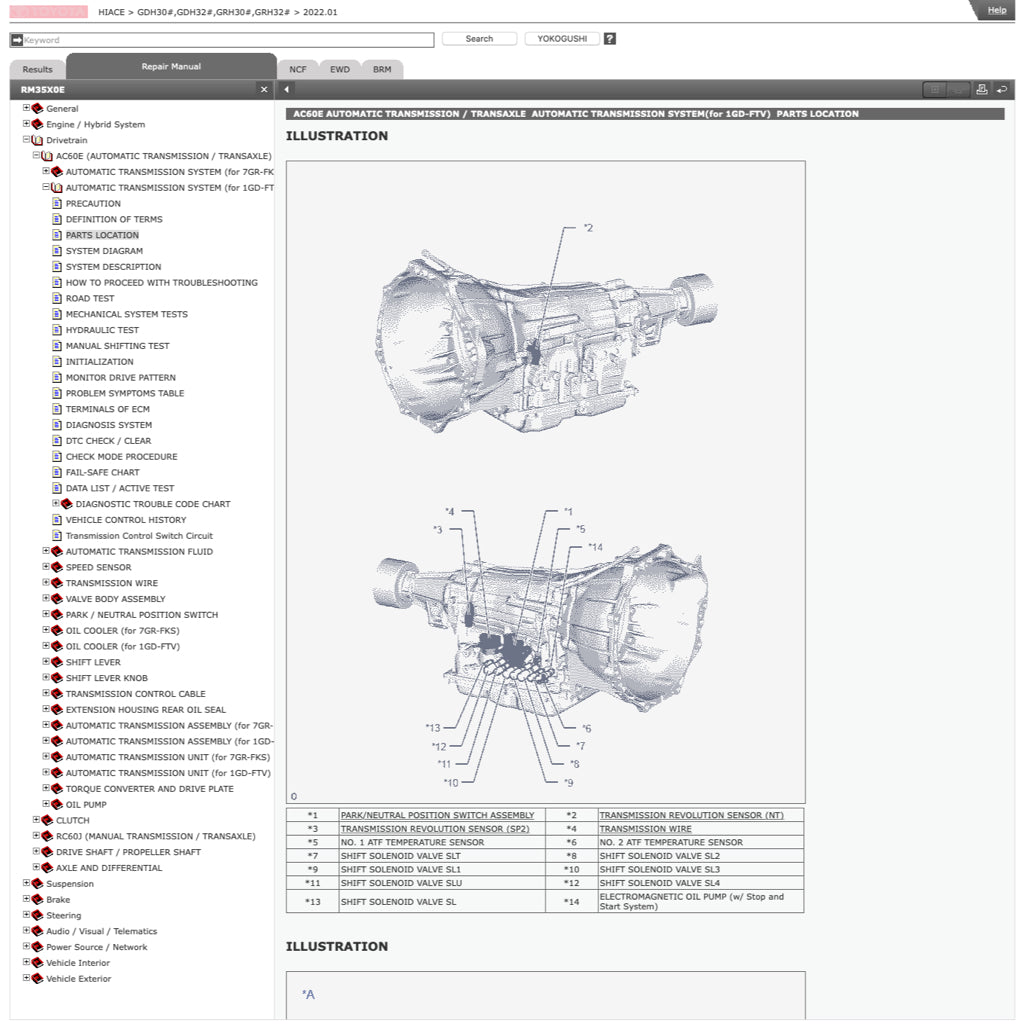Click the OIL PUMP red book icon
This screenshot has height=1024, width=1024.
[x=57, y=804]
